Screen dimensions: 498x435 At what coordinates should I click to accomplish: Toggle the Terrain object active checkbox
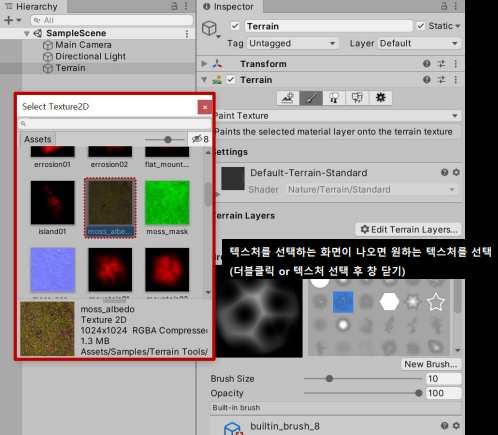[235, 26]
